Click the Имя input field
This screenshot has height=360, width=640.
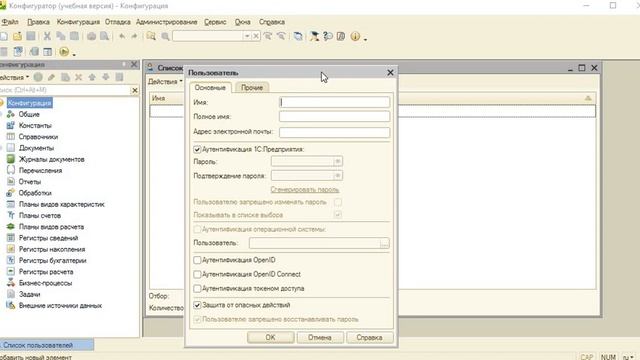pos(334,102)
